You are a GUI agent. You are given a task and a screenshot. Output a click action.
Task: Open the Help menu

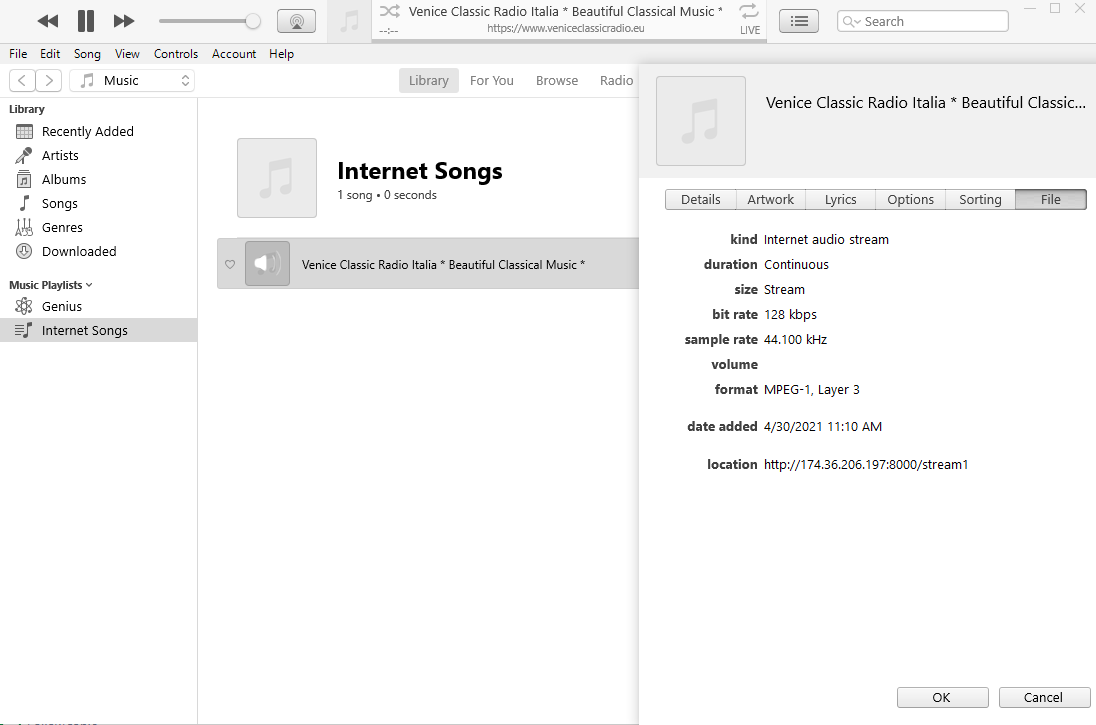point(282,54)
